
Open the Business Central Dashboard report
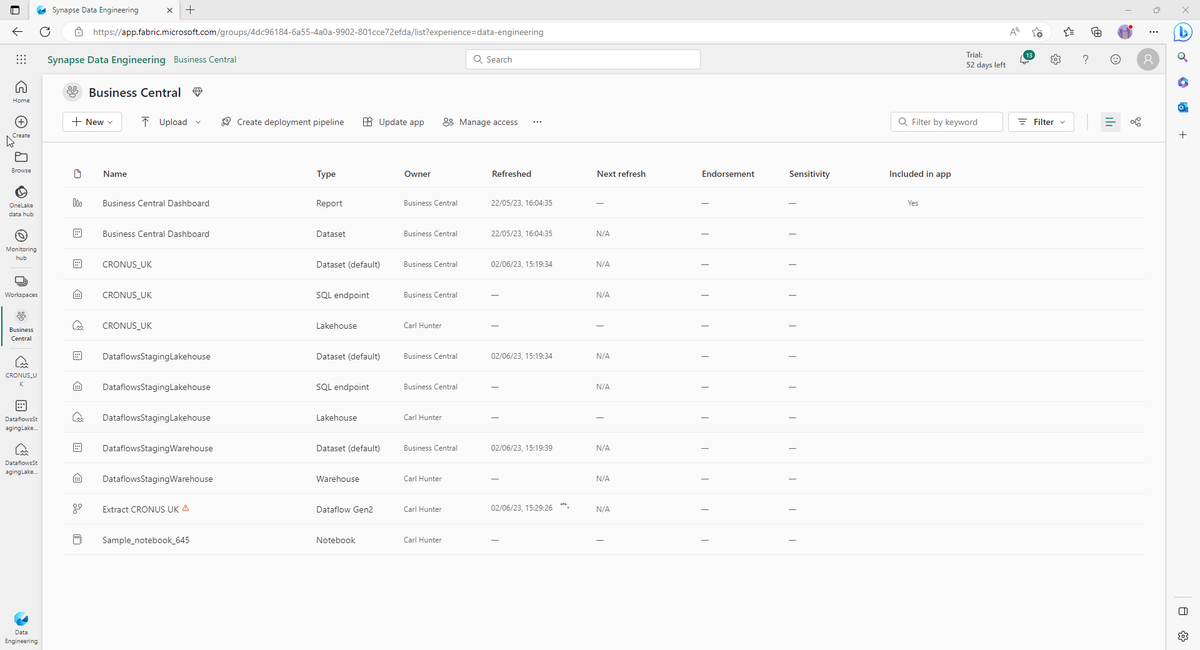[156, 203]
